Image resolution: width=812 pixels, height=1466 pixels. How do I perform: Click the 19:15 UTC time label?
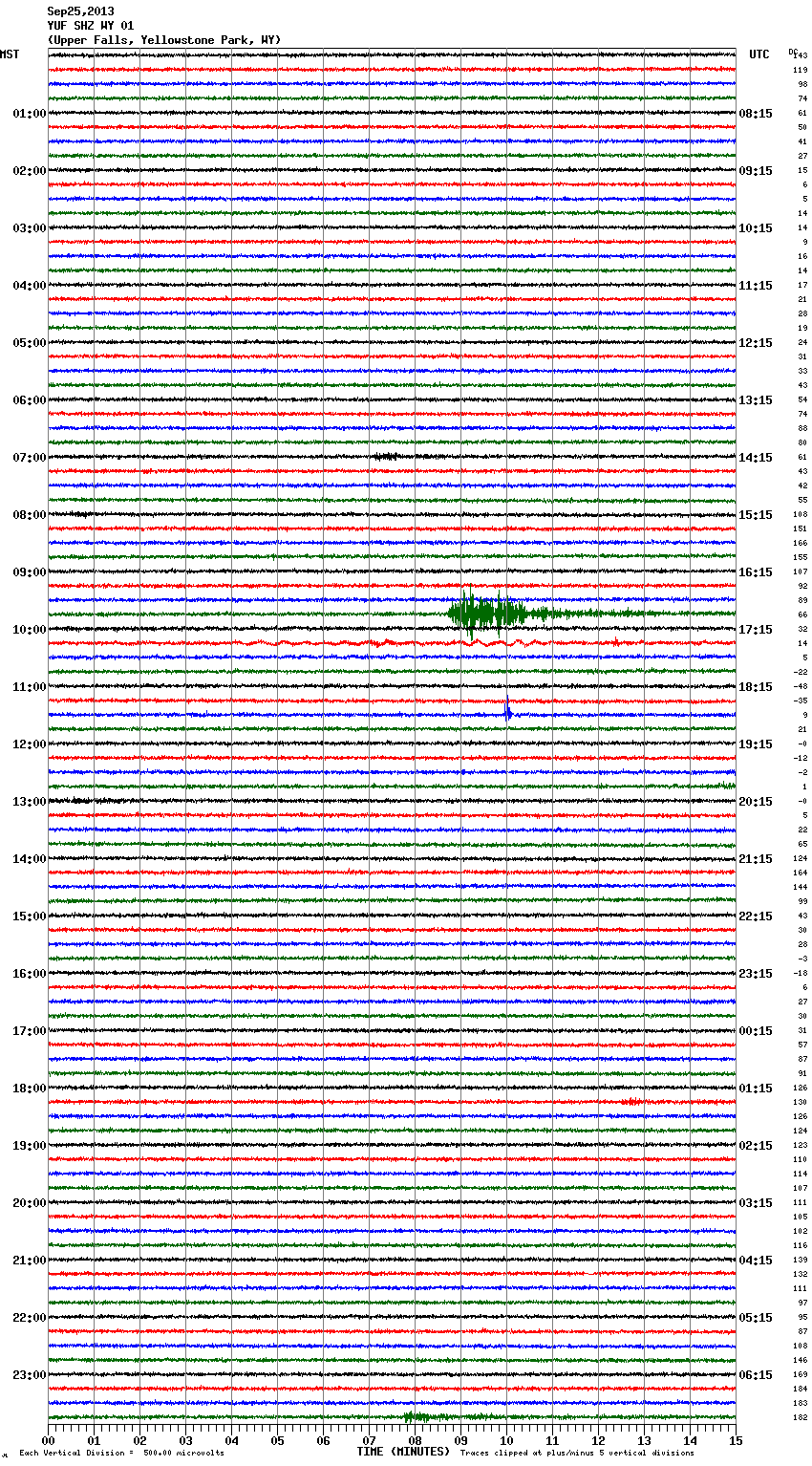click(x=756, y=744)
